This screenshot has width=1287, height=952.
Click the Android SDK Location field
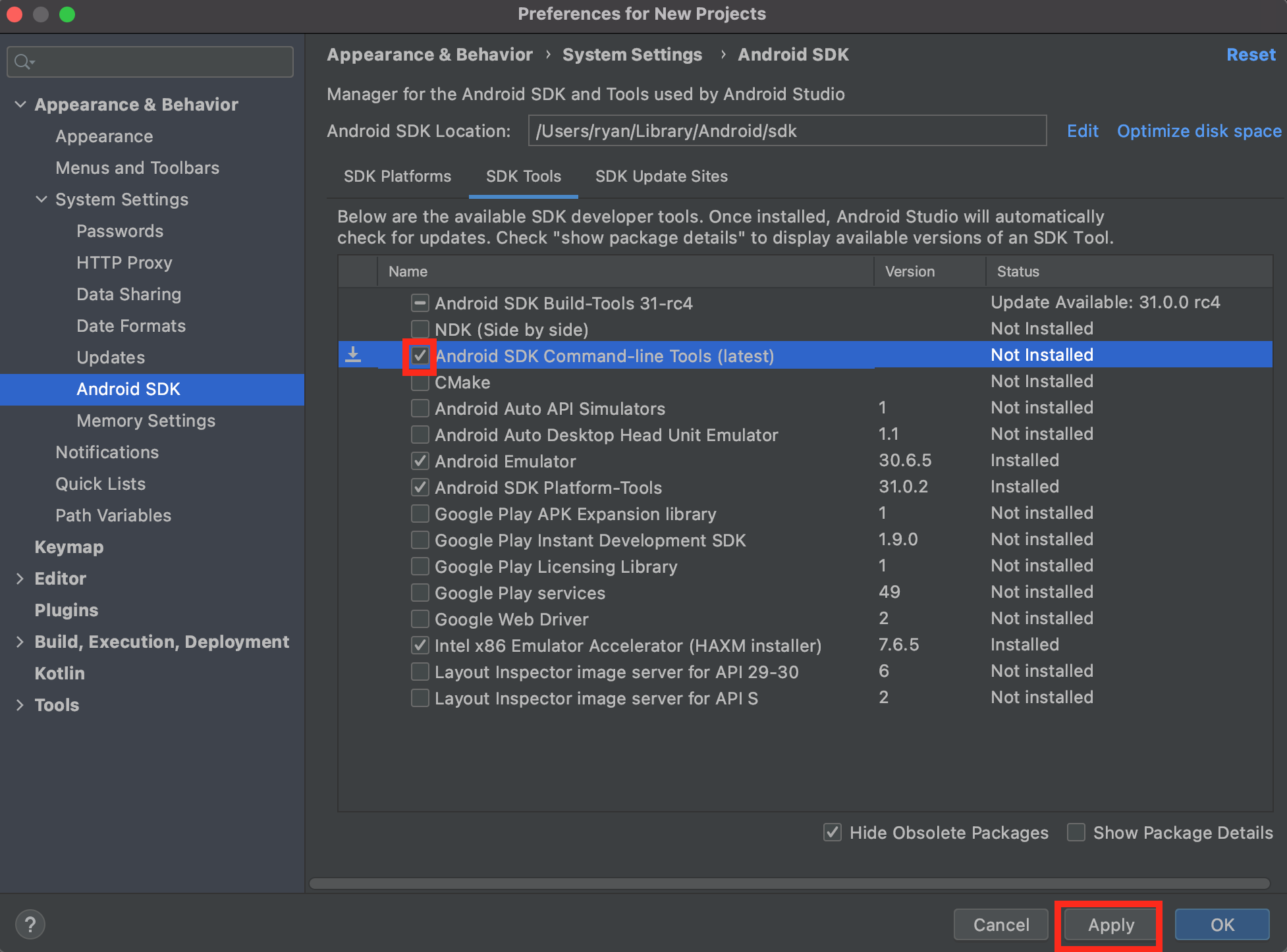[787, 131]
